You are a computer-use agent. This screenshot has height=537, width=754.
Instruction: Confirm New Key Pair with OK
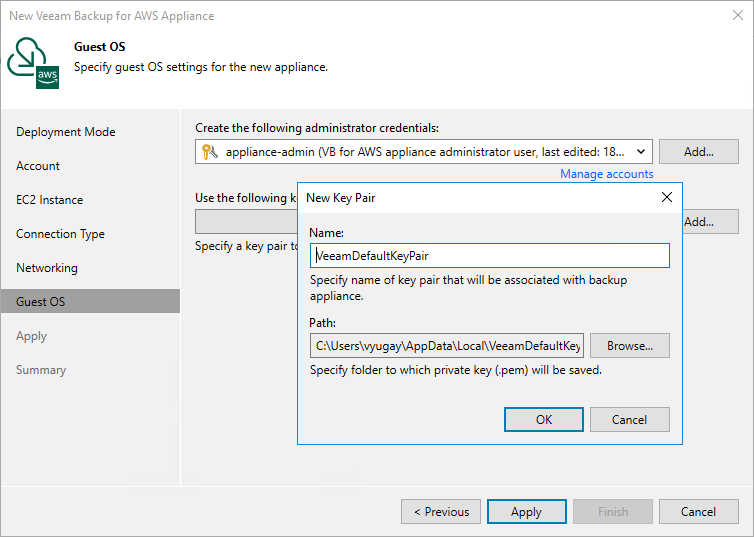coord(544,420)
